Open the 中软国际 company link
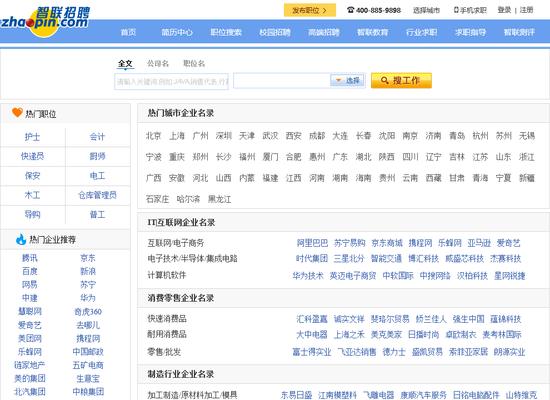 coord(398,276)
